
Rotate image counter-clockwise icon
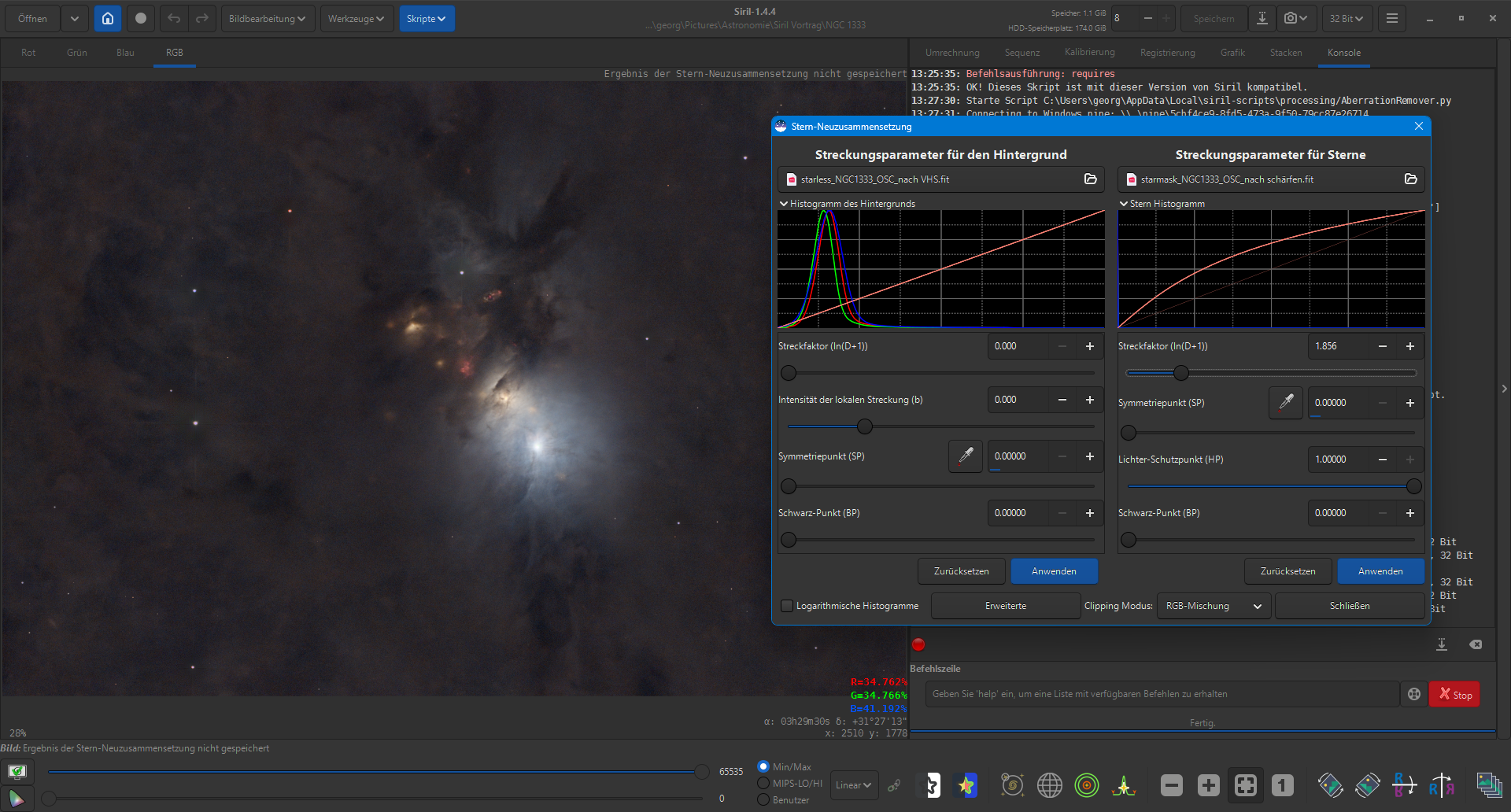pos(1331,784)
